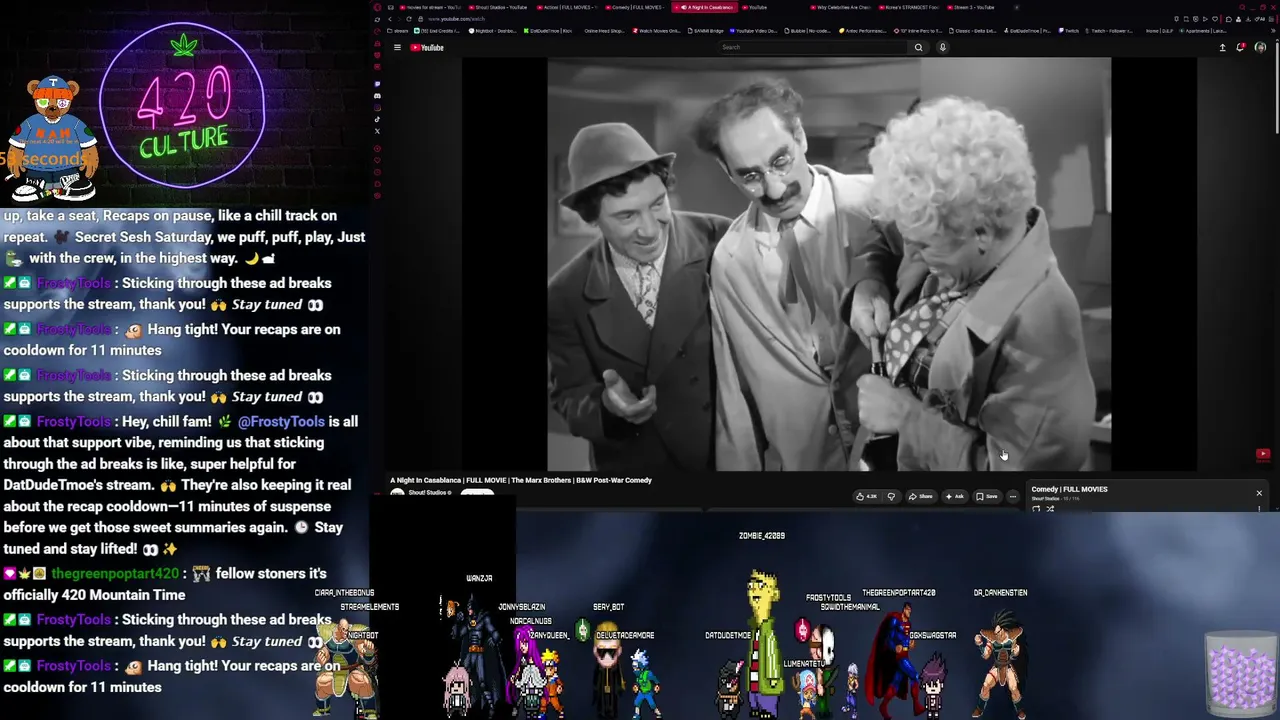1280x720 pixels.
Task: Open the Twitch bookmark
Action: coord(1070,31)
